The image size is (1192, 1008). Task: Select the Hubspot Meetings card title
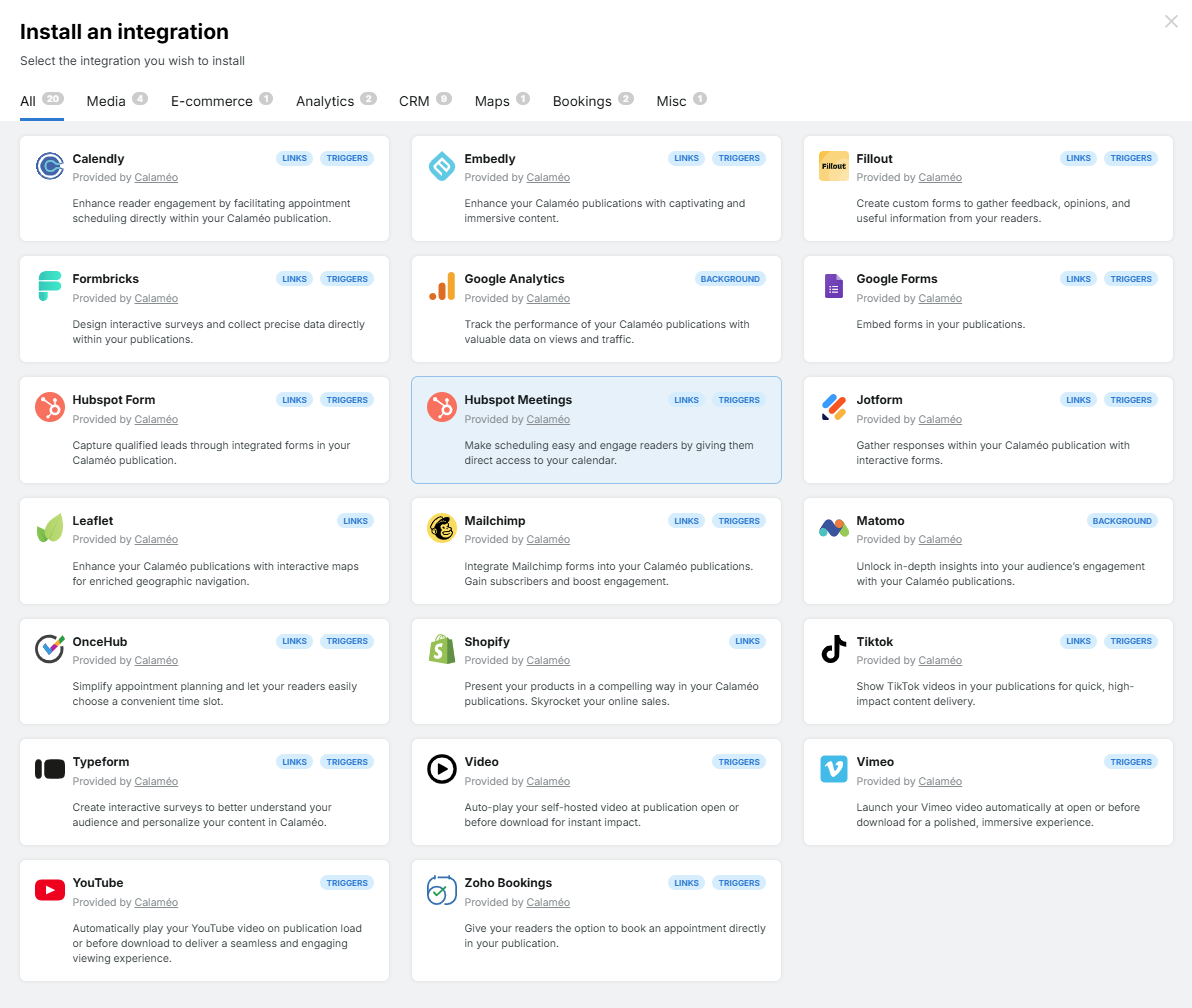(x=518, y=400)
